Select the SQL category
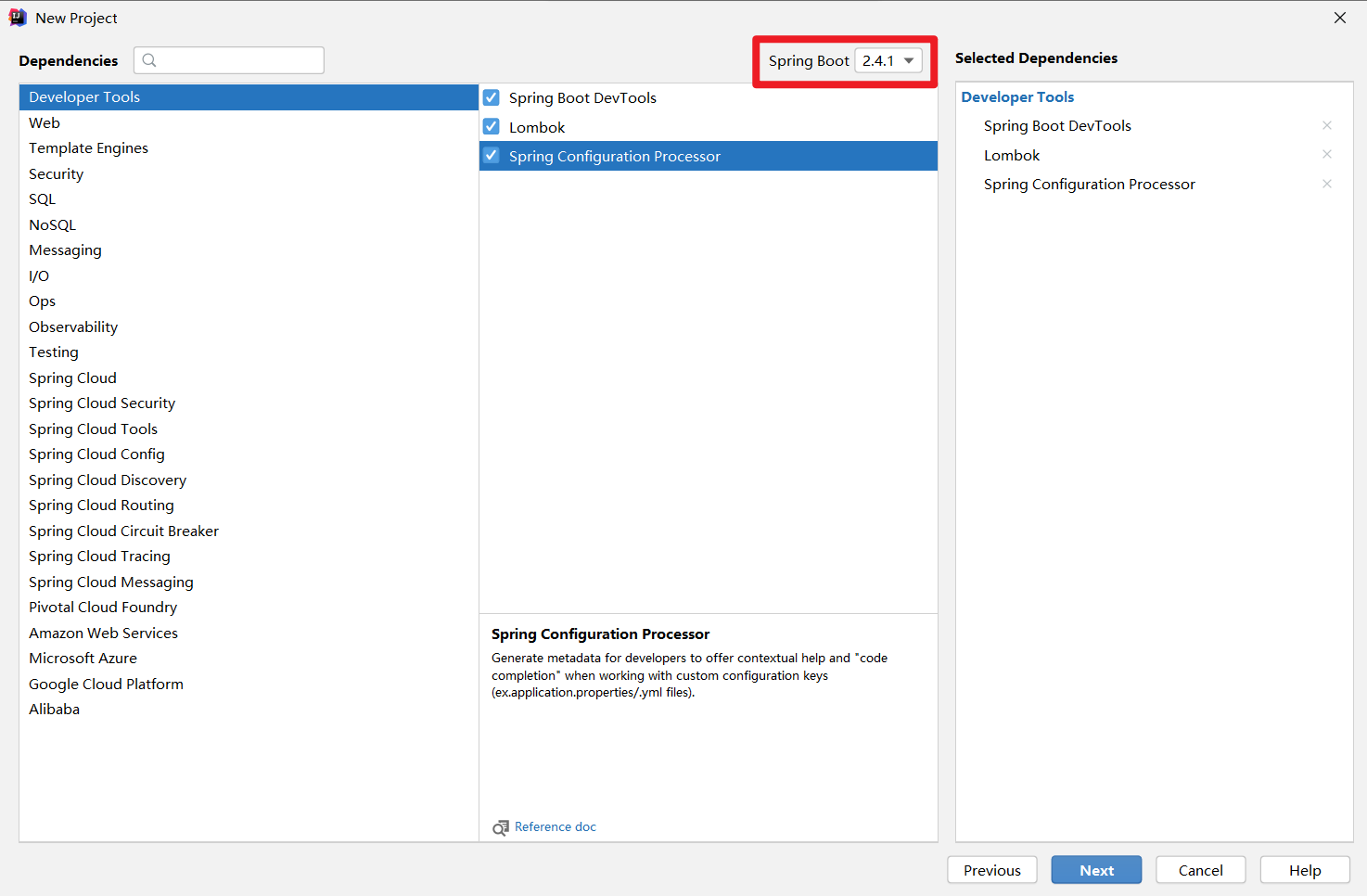1367x896 pixels. tap(249, 199)
